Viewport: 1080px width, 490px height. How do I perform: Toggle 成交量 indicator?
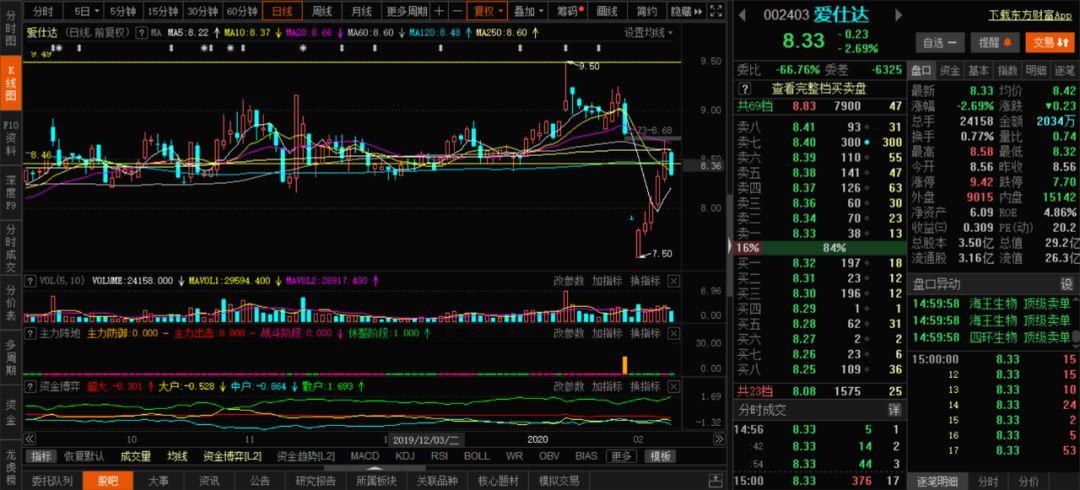pos(135,456)
